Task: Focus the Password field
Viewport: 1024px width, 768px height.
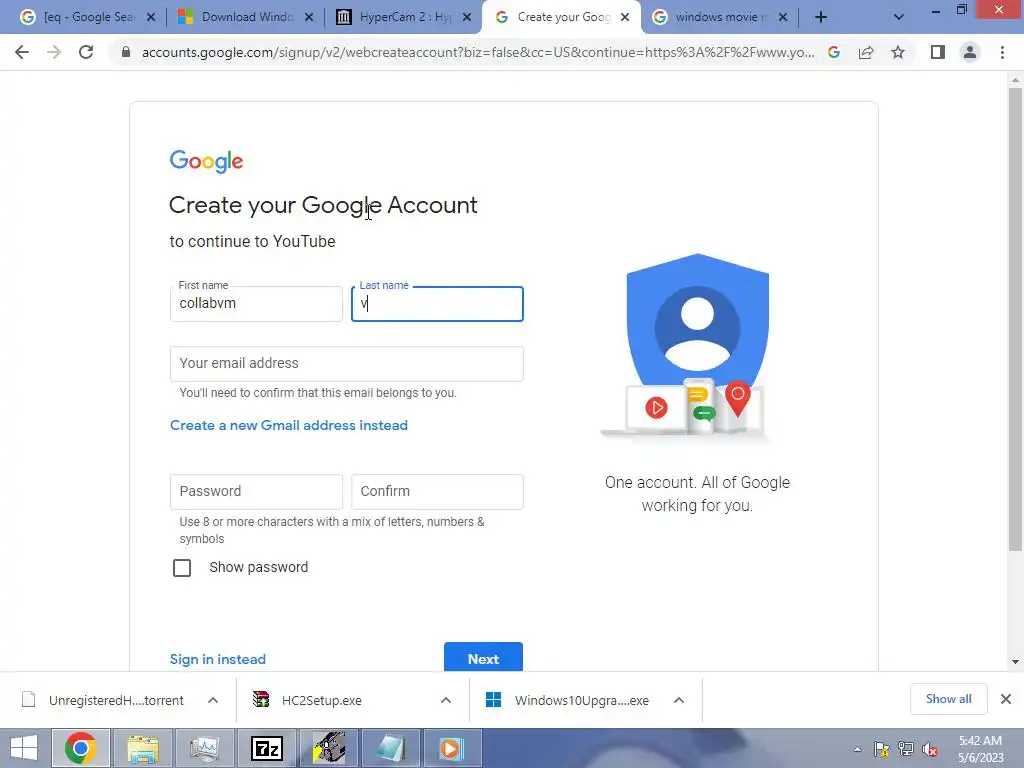Action: 256,492
